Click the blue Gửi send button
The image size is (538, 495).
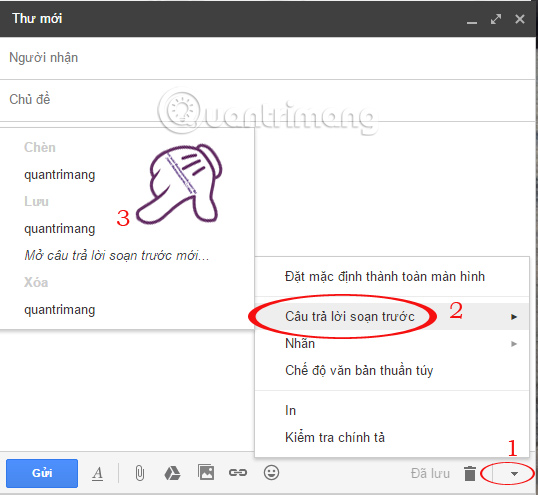(x=42, y=473)
